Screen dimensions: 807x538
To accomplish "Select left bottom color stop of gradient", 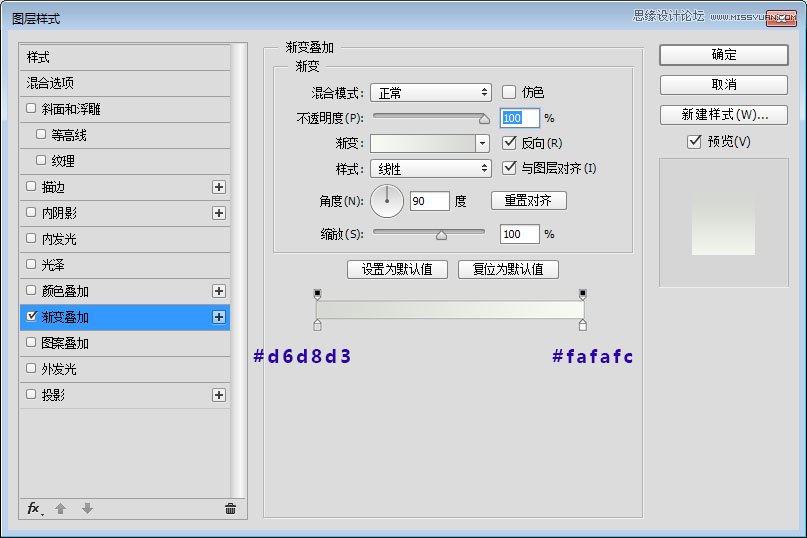I will point(318,325).
